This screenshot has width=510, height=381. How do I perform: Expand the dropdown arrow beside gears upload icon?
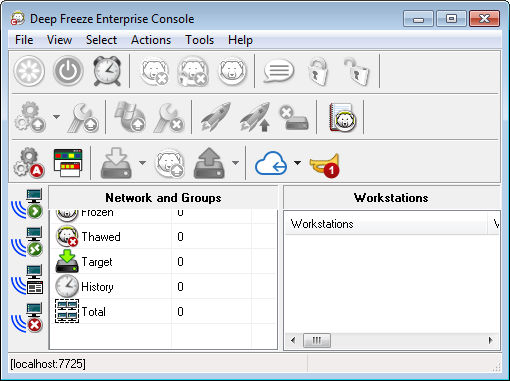click(x=57, y=117)
